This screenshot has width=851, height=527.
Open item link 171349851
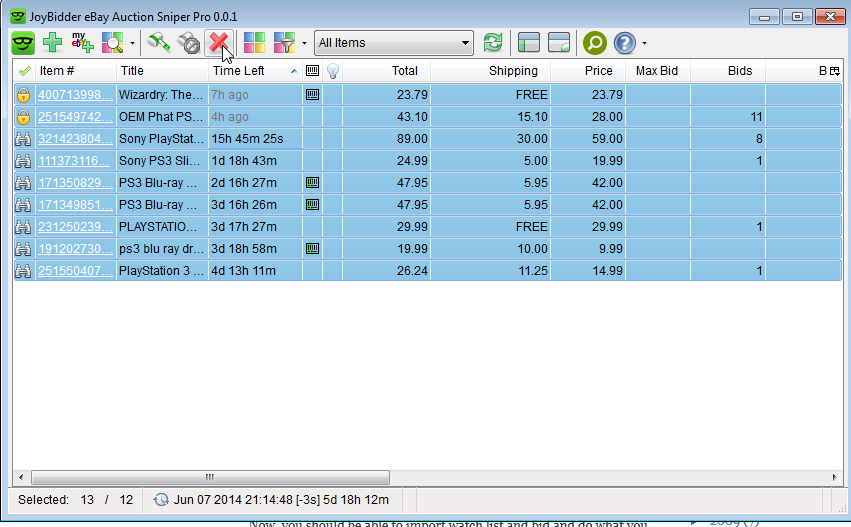(75, 205)
